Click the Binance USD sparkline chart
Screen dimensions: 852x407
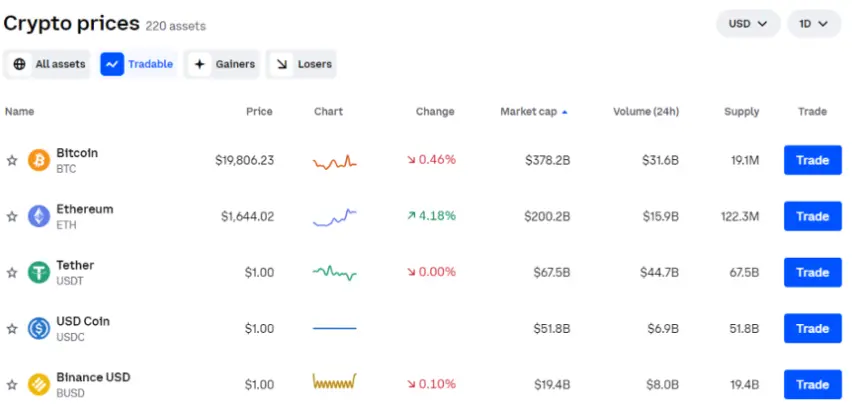[x=335, y=381]
